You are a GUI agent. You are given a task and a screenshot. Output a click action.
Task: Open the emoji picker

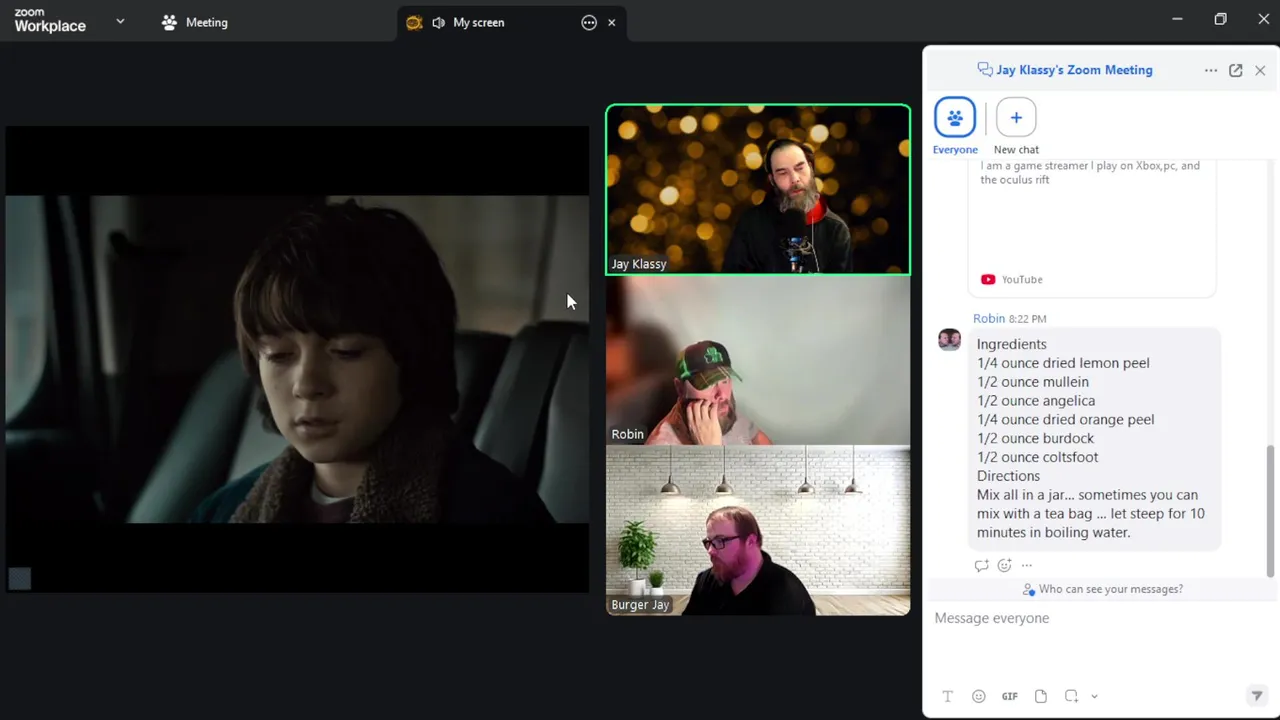(979, 696)
